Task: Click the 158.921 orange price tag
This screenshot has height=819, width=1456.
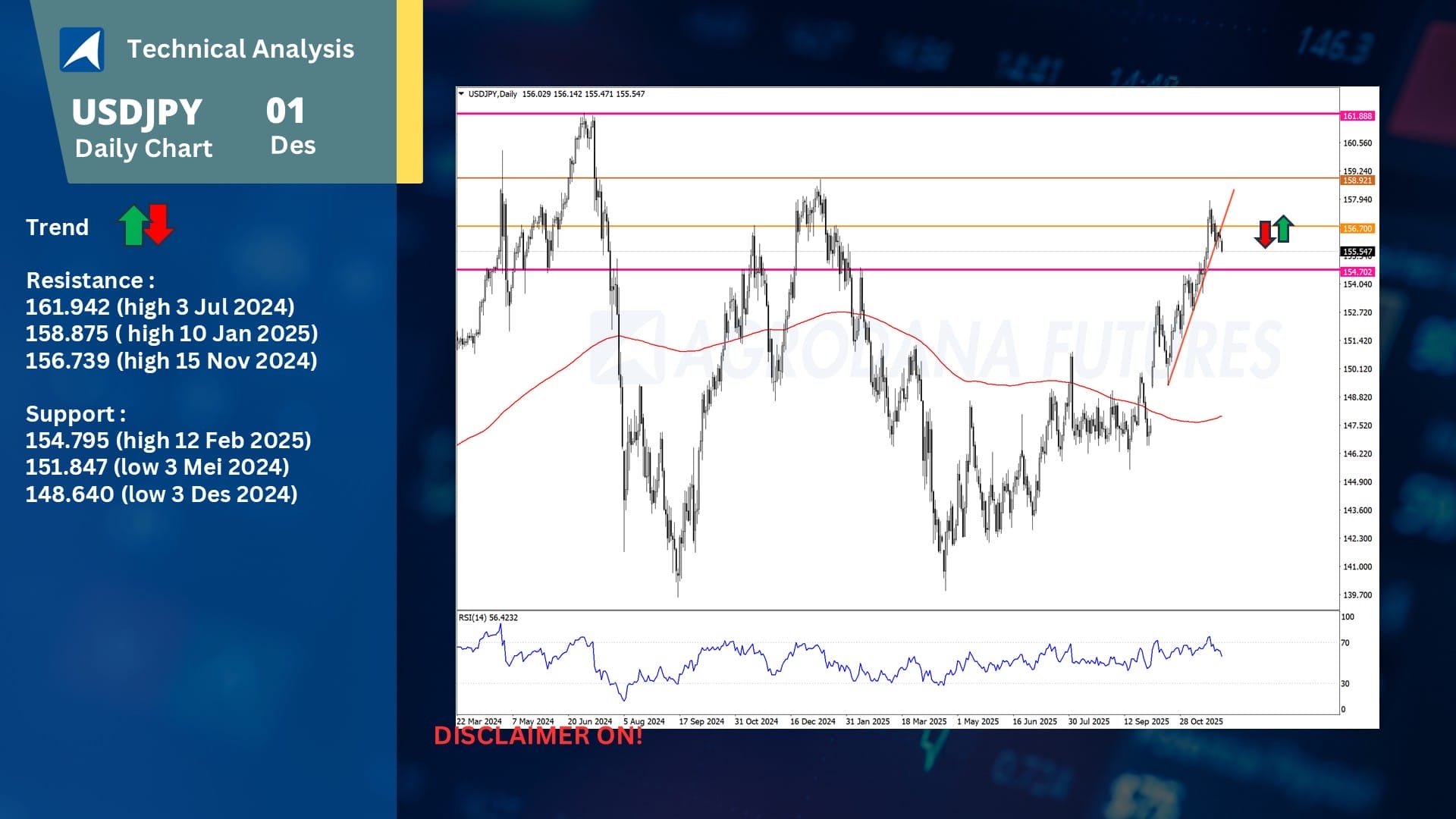Action: [1357, 180]
